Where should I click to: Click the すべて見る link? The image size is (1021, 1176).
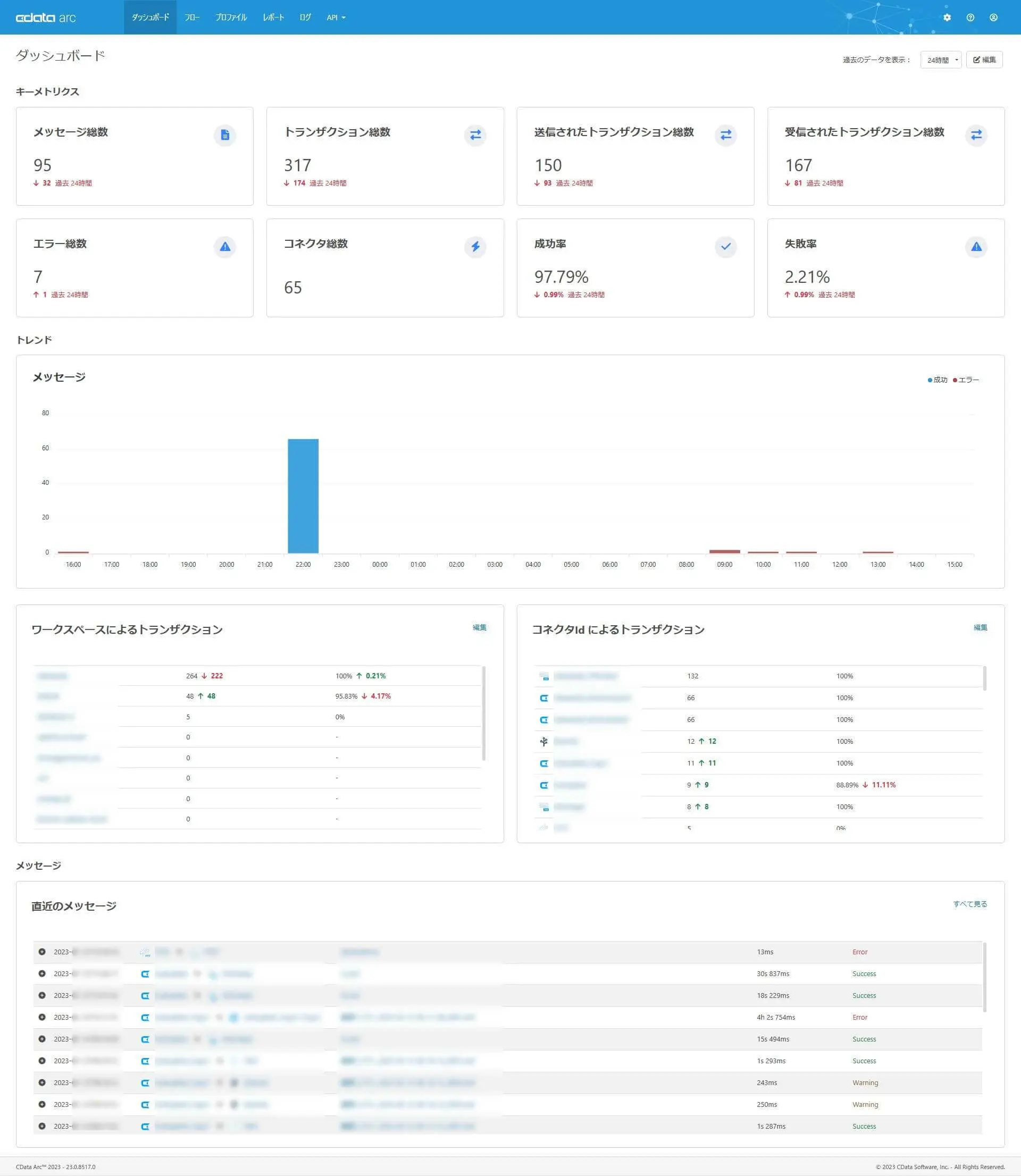point(970,904)
